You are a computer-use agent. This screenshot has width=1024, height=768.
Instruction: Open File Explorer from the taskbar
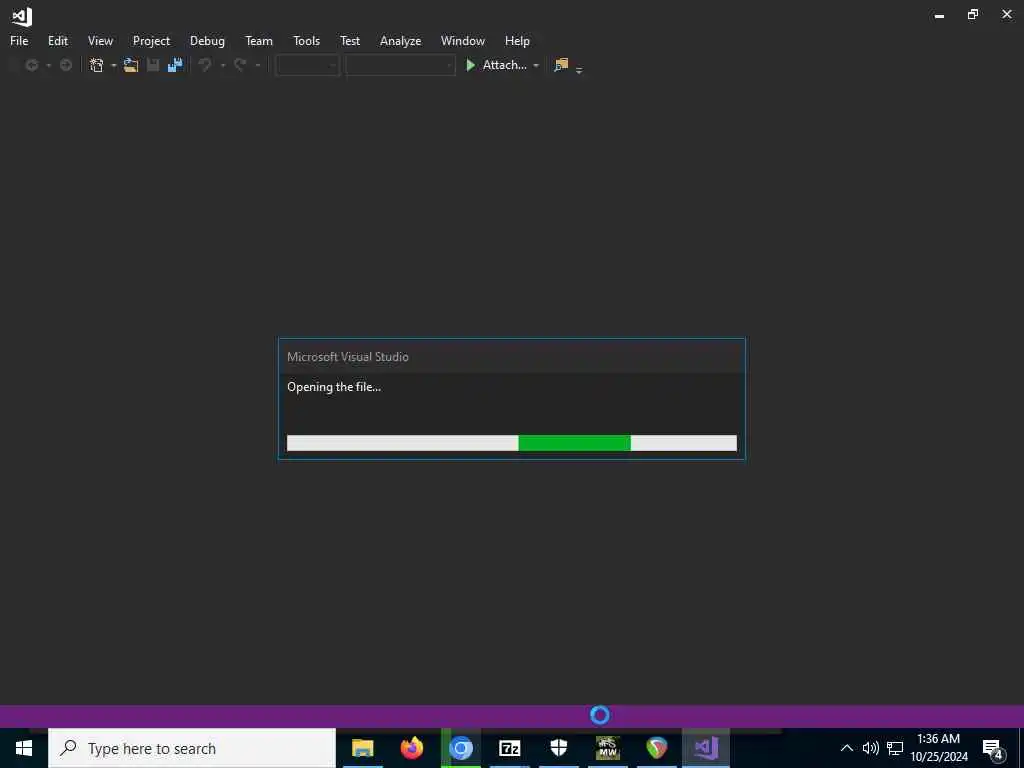point(362,748)
